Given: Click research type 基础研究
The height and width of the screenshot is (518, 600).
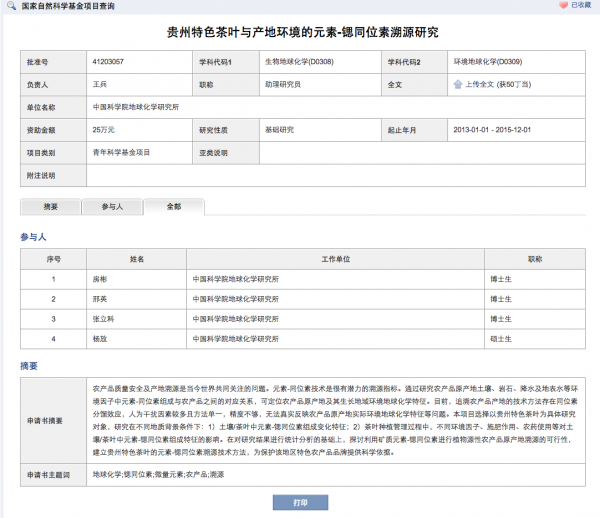Looking at the screenshot, I should click(279, 130).
